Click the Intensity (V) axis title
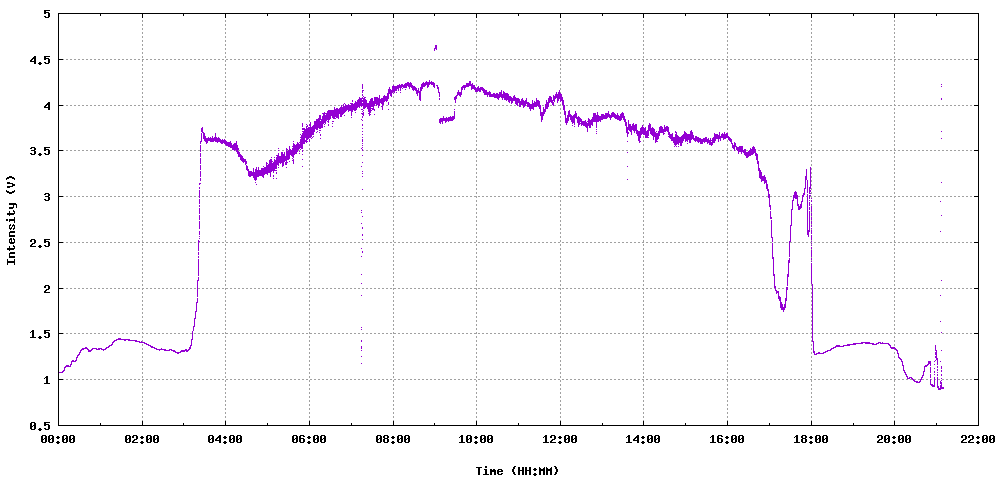1000x480 pixels. pos(11,220)
